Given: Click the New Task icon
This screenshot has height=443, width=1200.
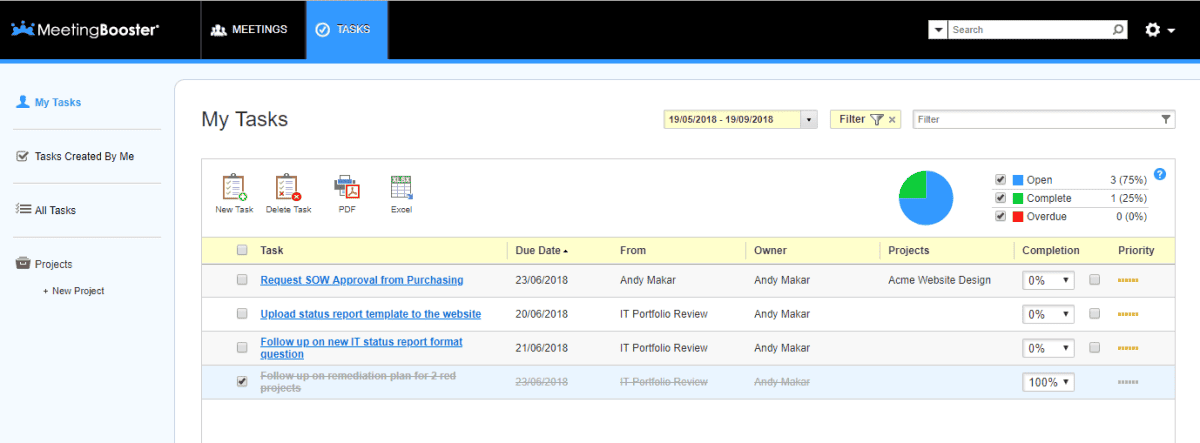Looking at the screenshot, I should [x=234, y=187].
